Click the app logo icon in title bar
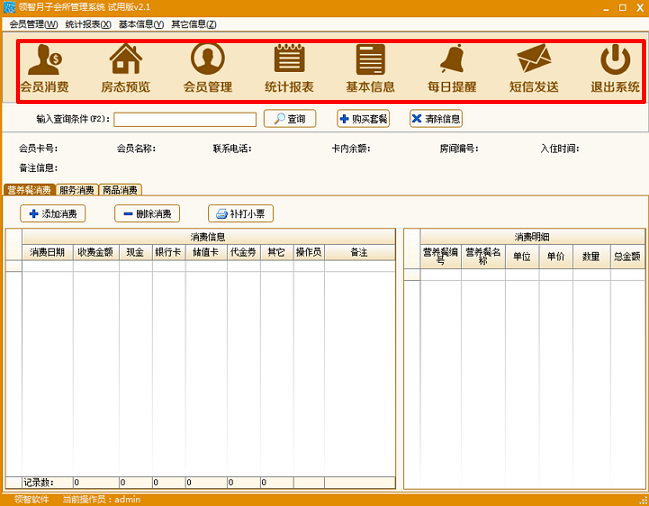This screenshot has height=506, width=649. click(x=9, y=7)
